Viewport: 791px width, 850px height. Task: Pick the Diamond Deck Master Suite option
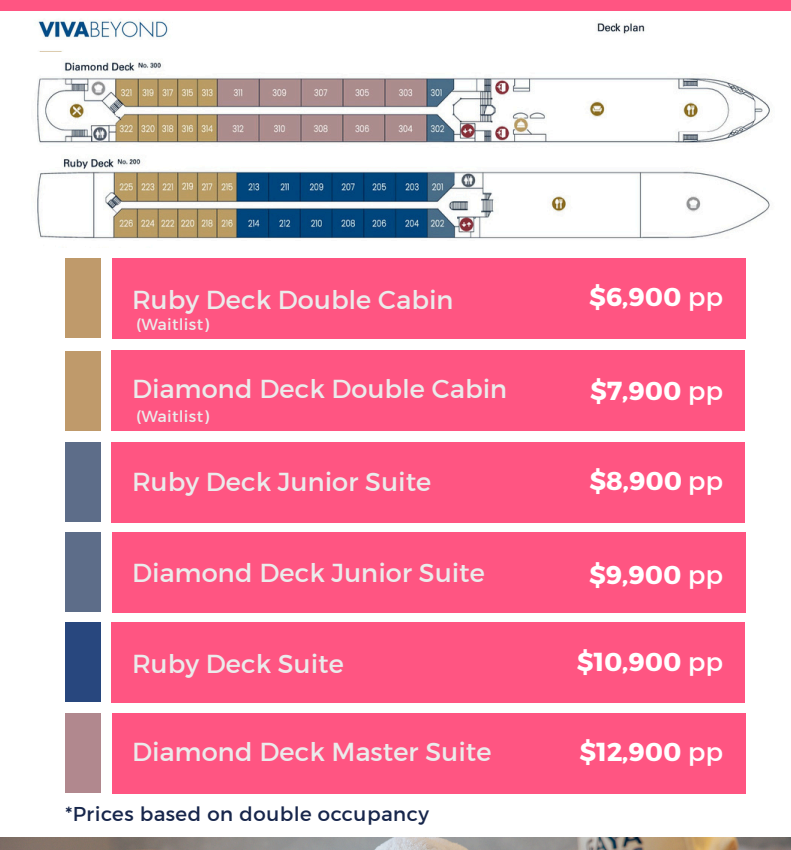pos(428,753)
